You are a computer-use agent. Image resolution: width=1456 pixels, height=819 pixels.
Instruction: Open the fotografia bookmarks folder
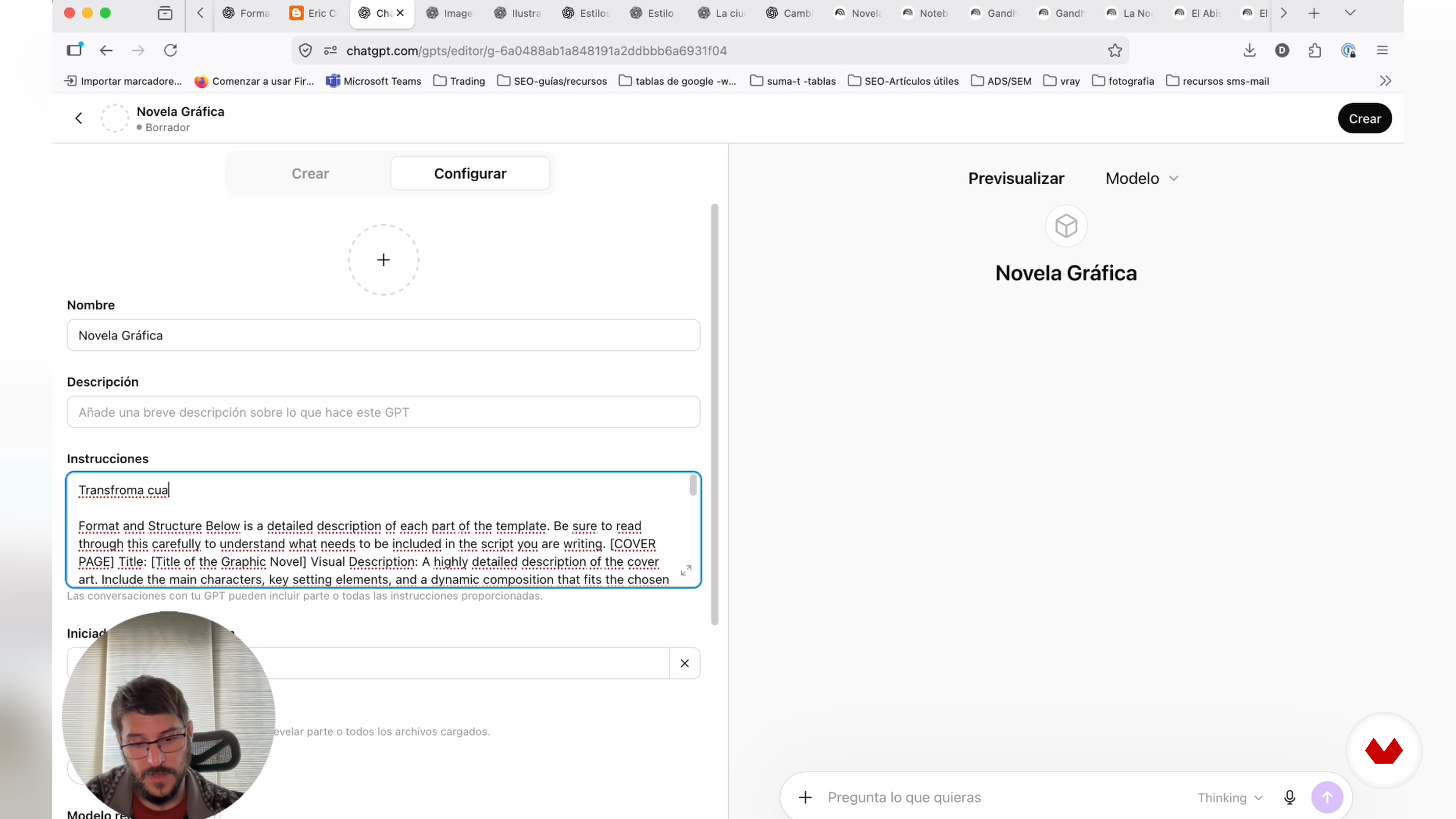tap(1123, 81)
